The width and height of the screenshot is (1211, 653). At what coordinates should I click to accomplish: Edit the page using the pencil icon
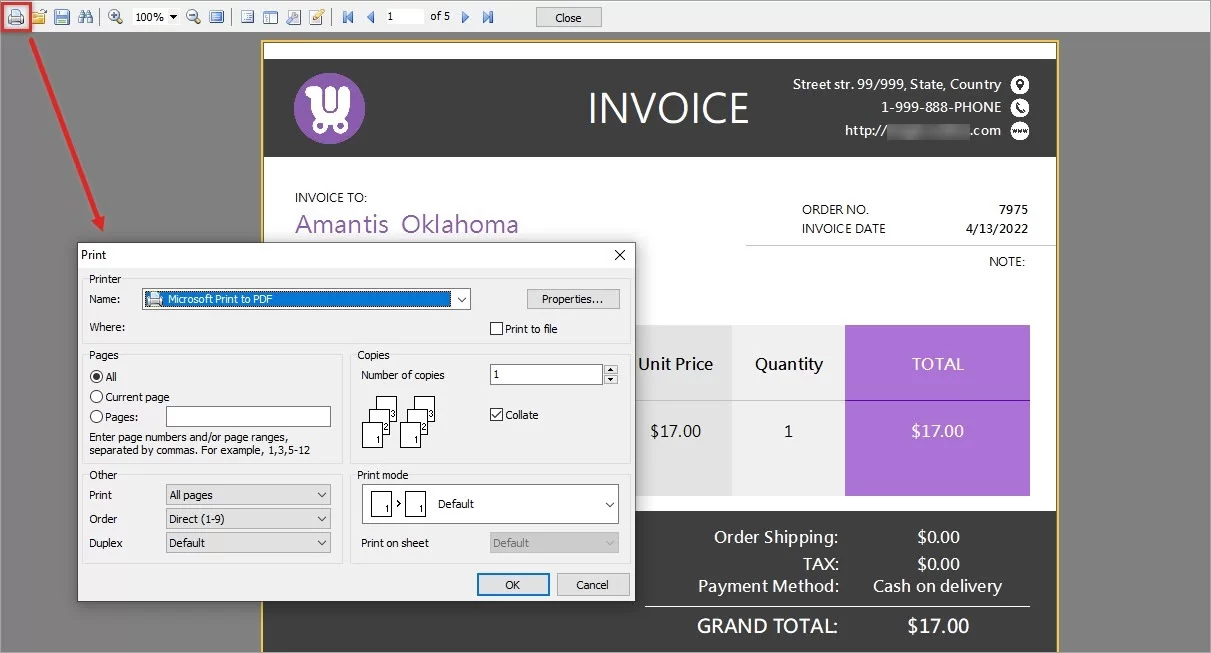pyautogui.click(x=318, y=16)
